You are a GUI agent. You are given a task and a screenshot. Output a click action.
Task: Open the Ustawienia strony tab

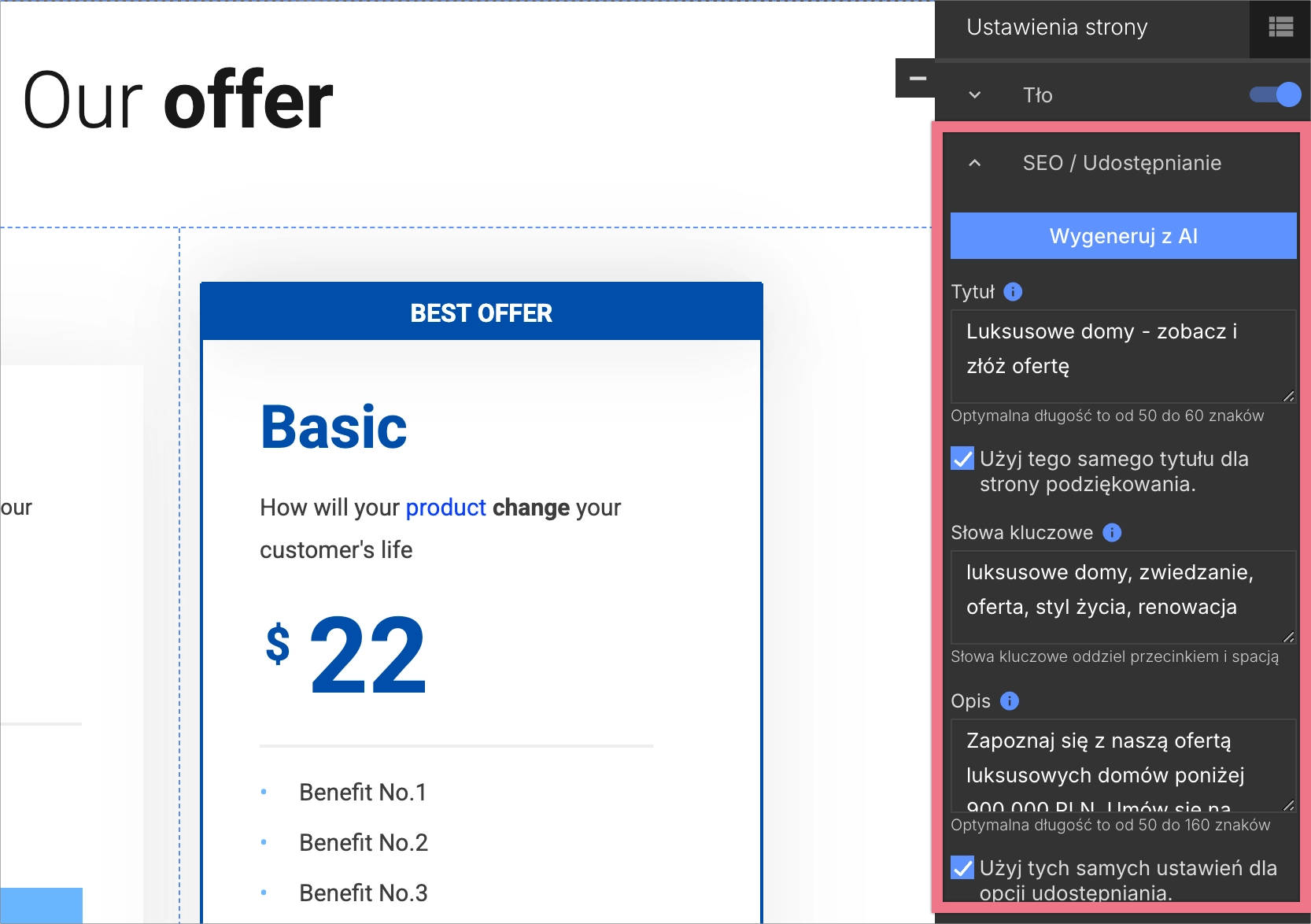pos(1056,28)
